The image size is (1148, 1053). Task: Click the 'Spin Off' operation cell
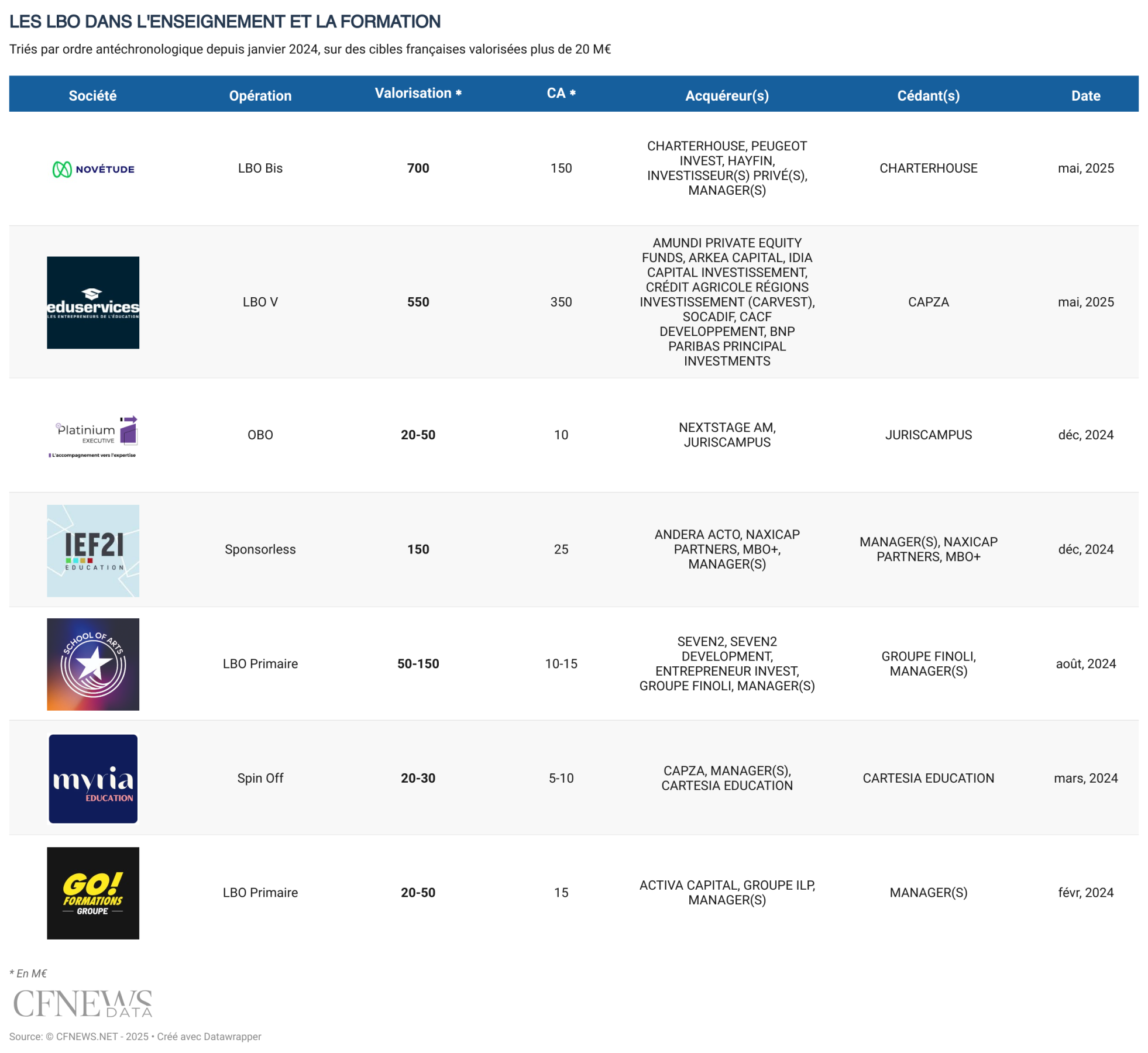(260, 778)
